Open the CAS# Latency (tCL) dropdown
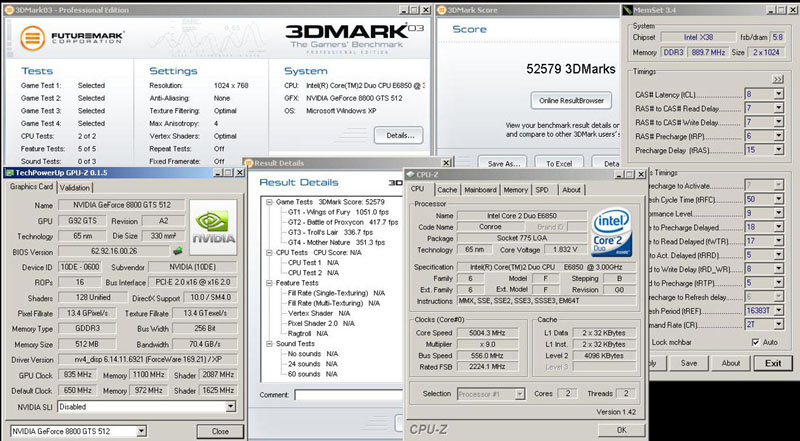The width and height of the screenshot is (800, 441). coord(779,94)
